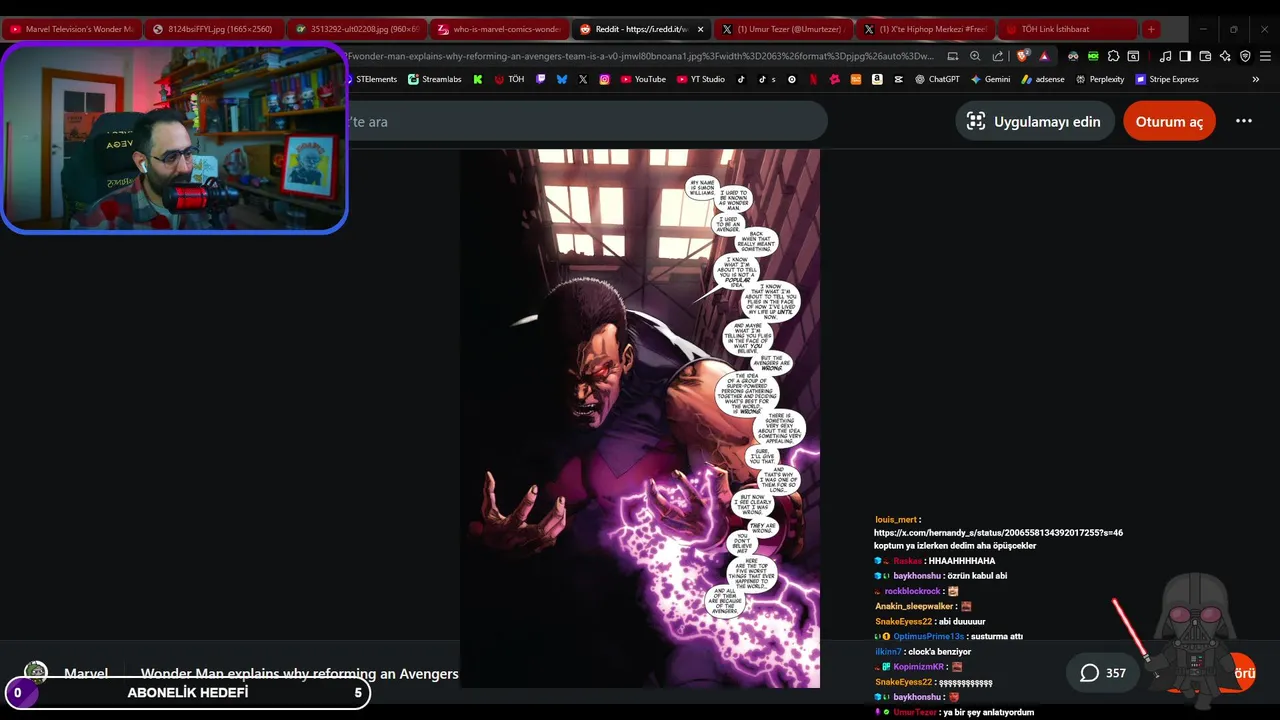Image resolution: width=1280 pixels, height=720 pixels.
Task: Open the ChatGPT bookmark
Action: click(937, 79)
